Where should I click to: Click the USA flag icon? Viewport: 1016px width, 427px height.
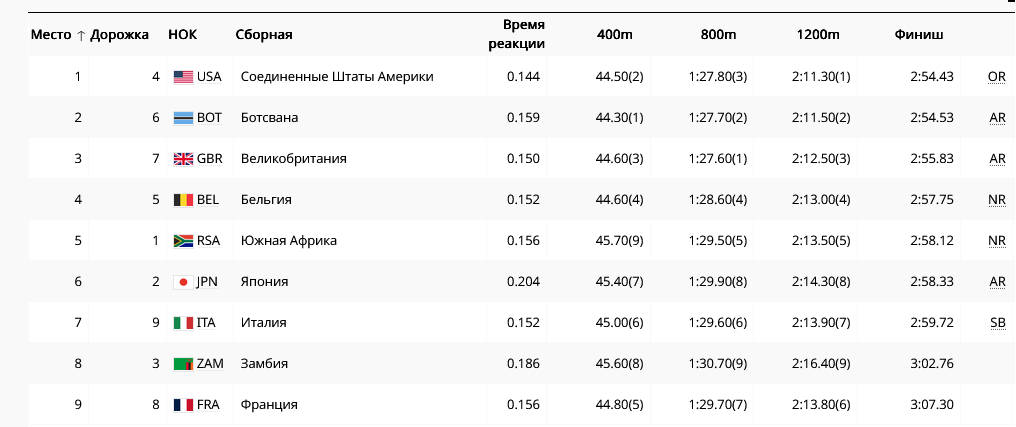(x=183, y=77)
